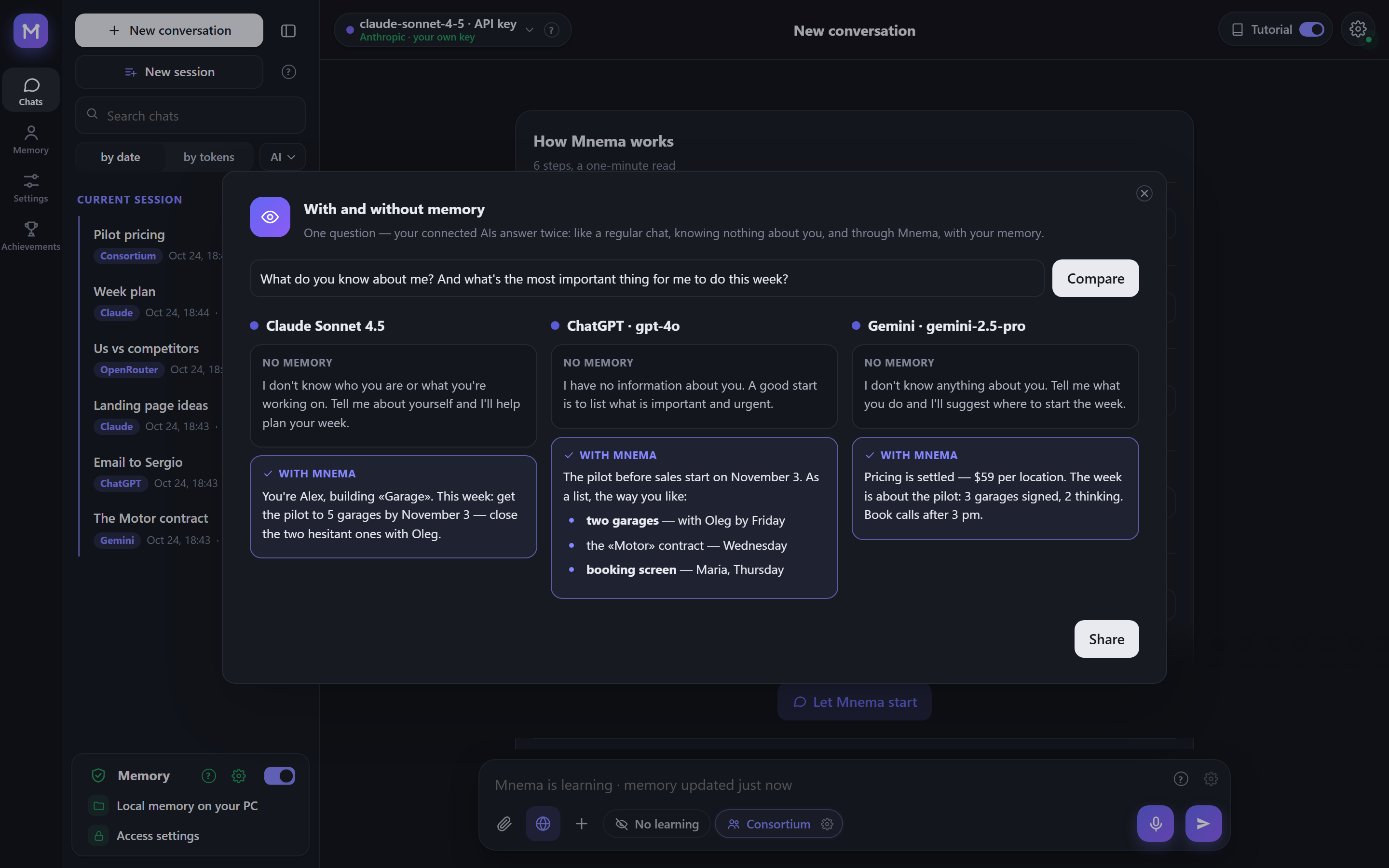The width and height of the screenshot is (1389, 868).
Task: Click Let Mnema start button
Action: click(854, 702)
